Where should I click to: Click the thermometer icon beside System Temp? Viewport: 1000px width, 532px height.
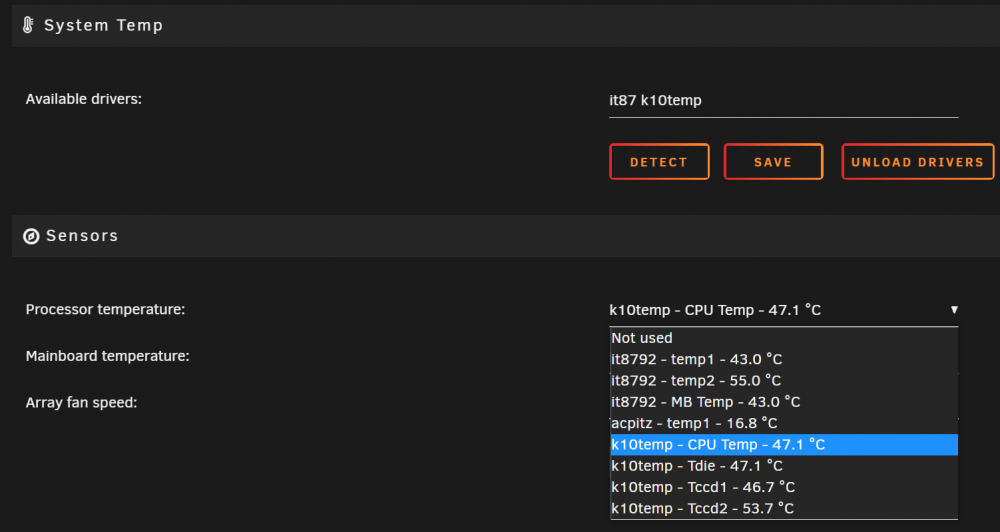(x=28, y=26)
